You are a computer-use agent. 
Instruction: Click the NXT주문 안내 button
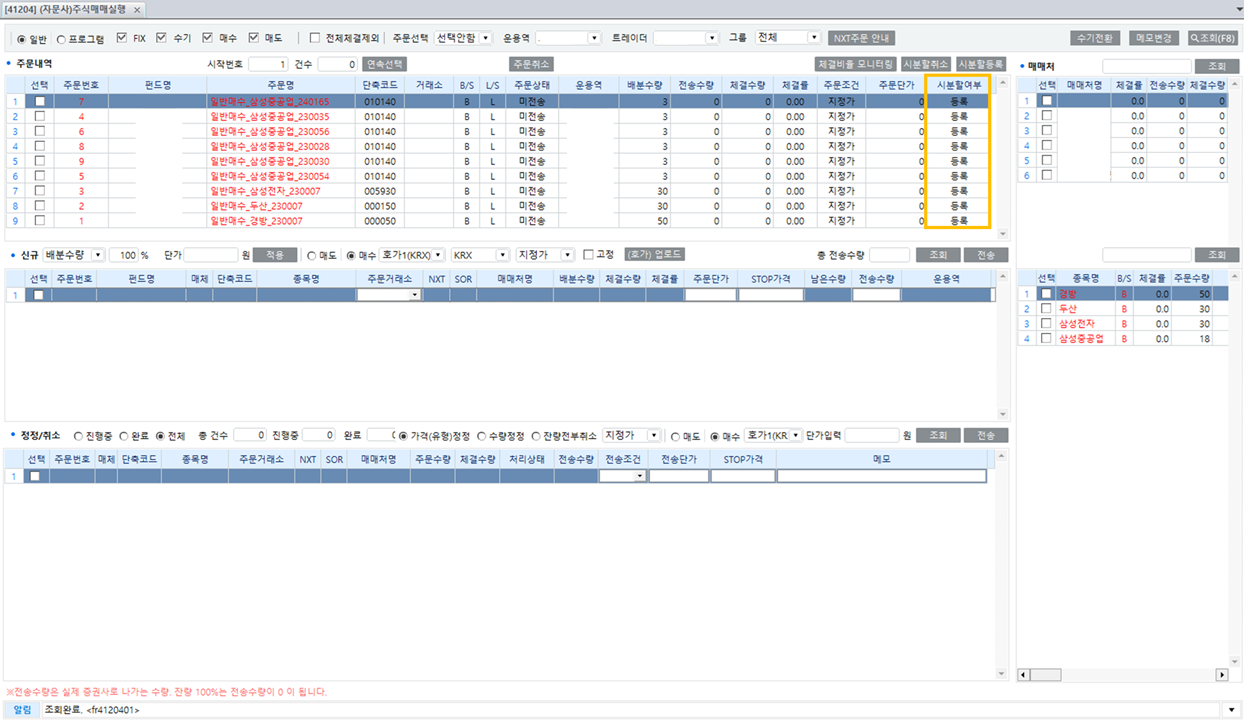coord(861,38)
